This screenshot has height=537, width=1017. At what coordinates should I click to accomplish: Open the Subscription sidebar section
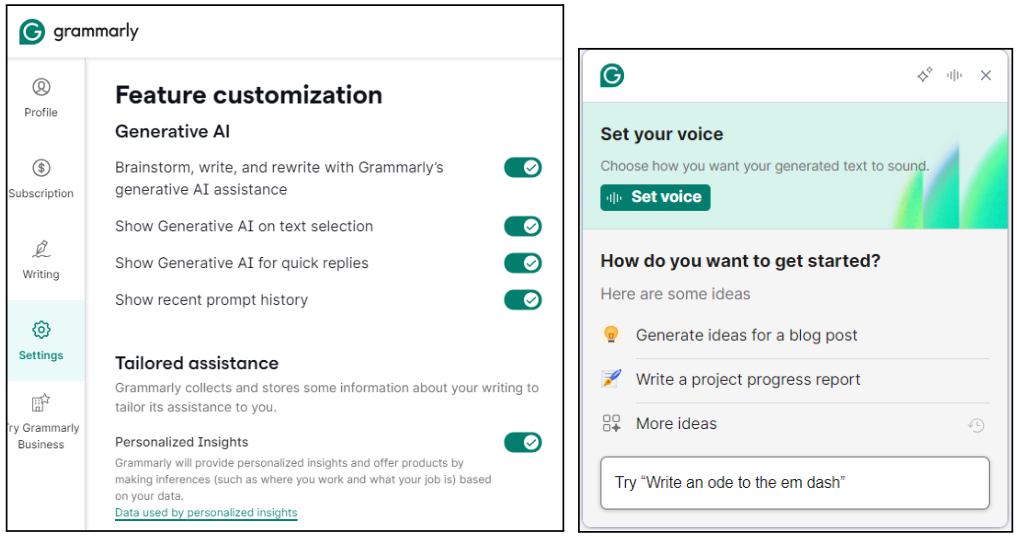(x=41, y=178)
